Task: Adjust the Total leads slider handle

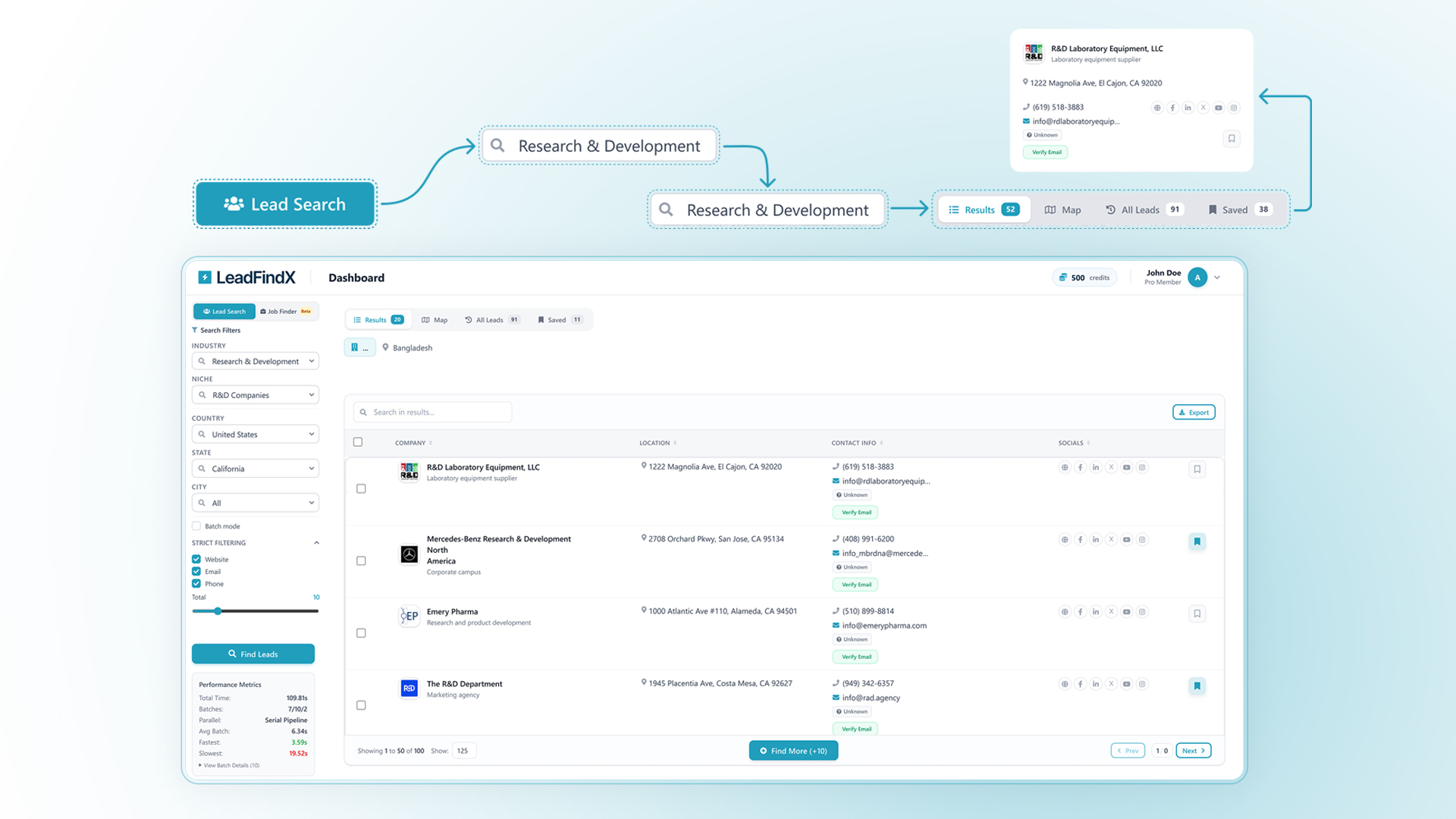Action: pos(218,610)
